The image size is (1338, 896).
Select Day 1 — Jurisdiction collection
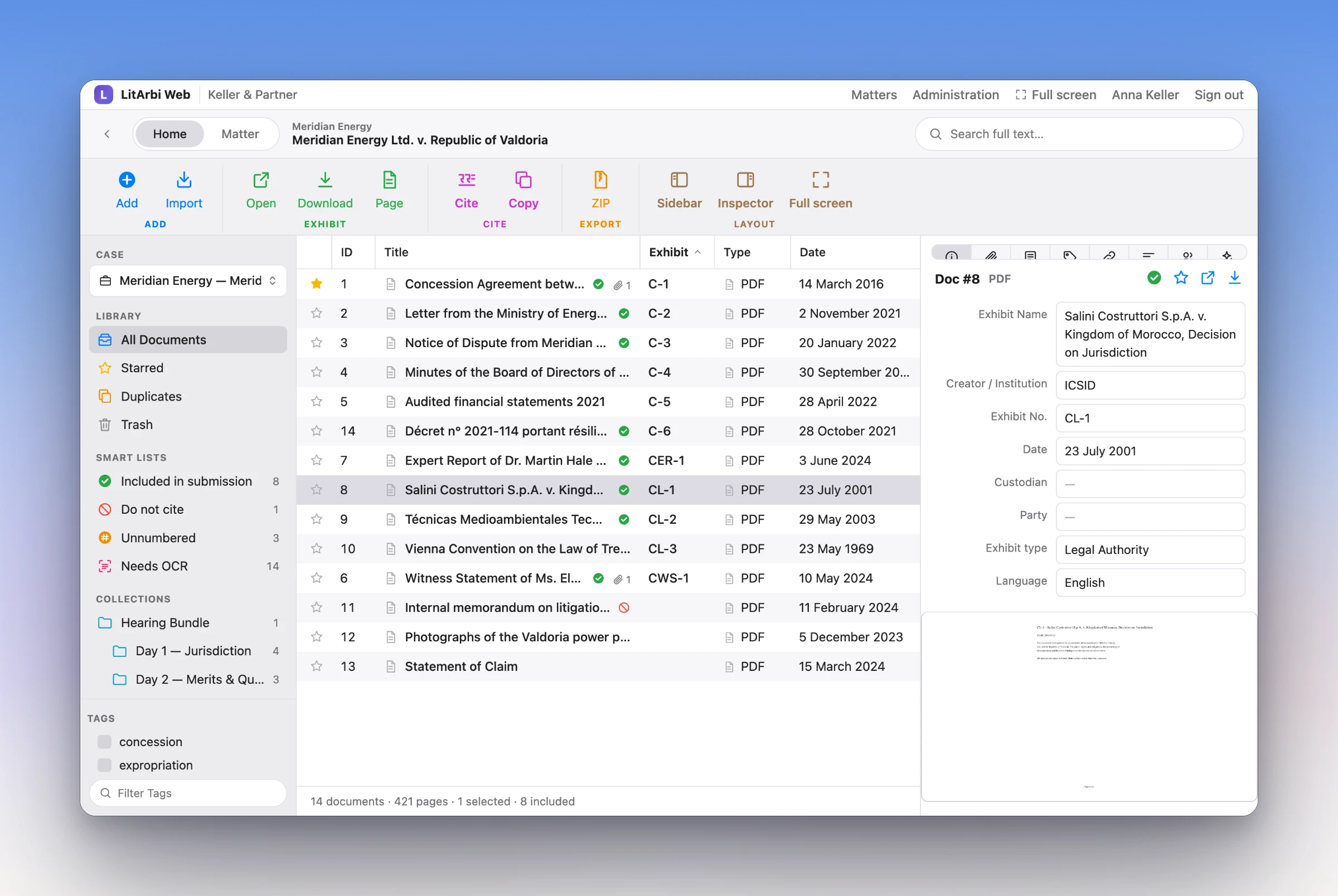pos(188,651)
